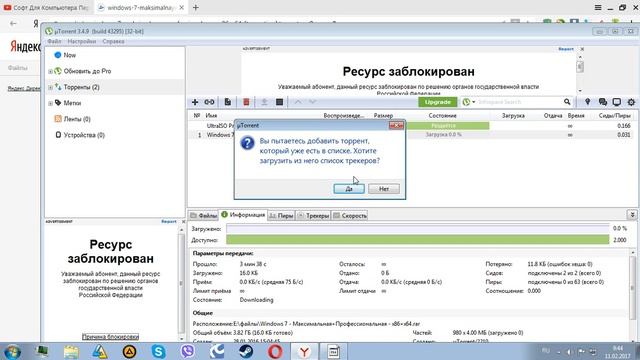The height and width of the screenshot is (360, 640).
Task: Click the Add Torrent plus icon
Action: tap(195, 102)
